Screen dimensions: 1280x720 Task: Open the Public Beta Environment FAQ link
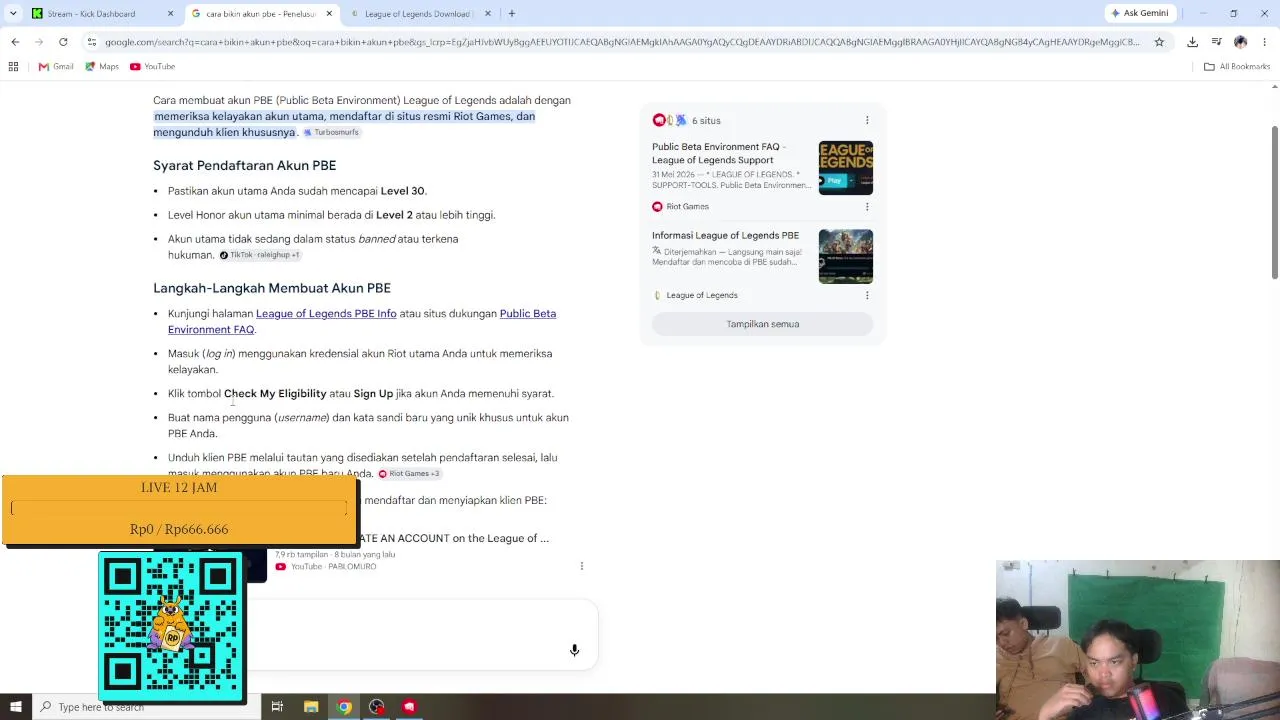tap(362, 322)
